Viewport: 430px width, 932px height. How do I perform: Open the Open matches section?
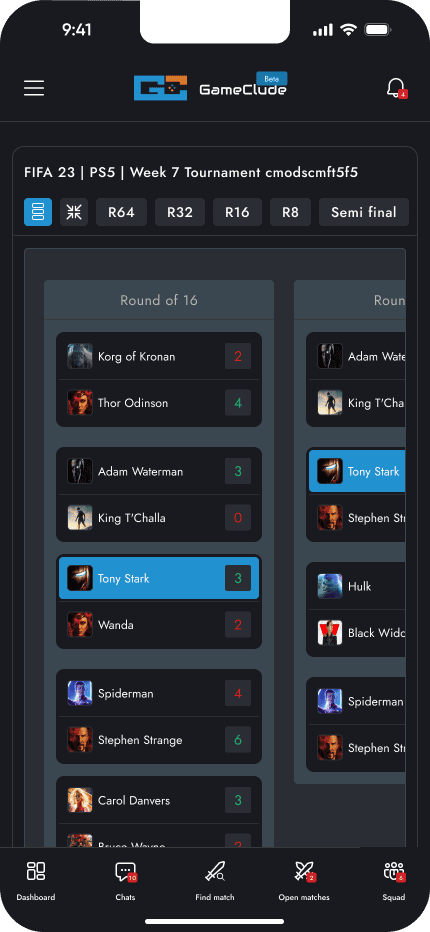tap(304, 882)
